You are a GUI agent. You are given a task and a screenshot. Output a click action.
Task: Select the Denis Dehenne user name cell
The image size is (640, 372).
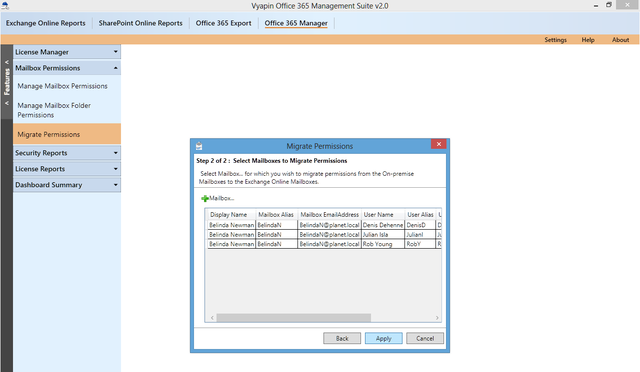[383, 225]
